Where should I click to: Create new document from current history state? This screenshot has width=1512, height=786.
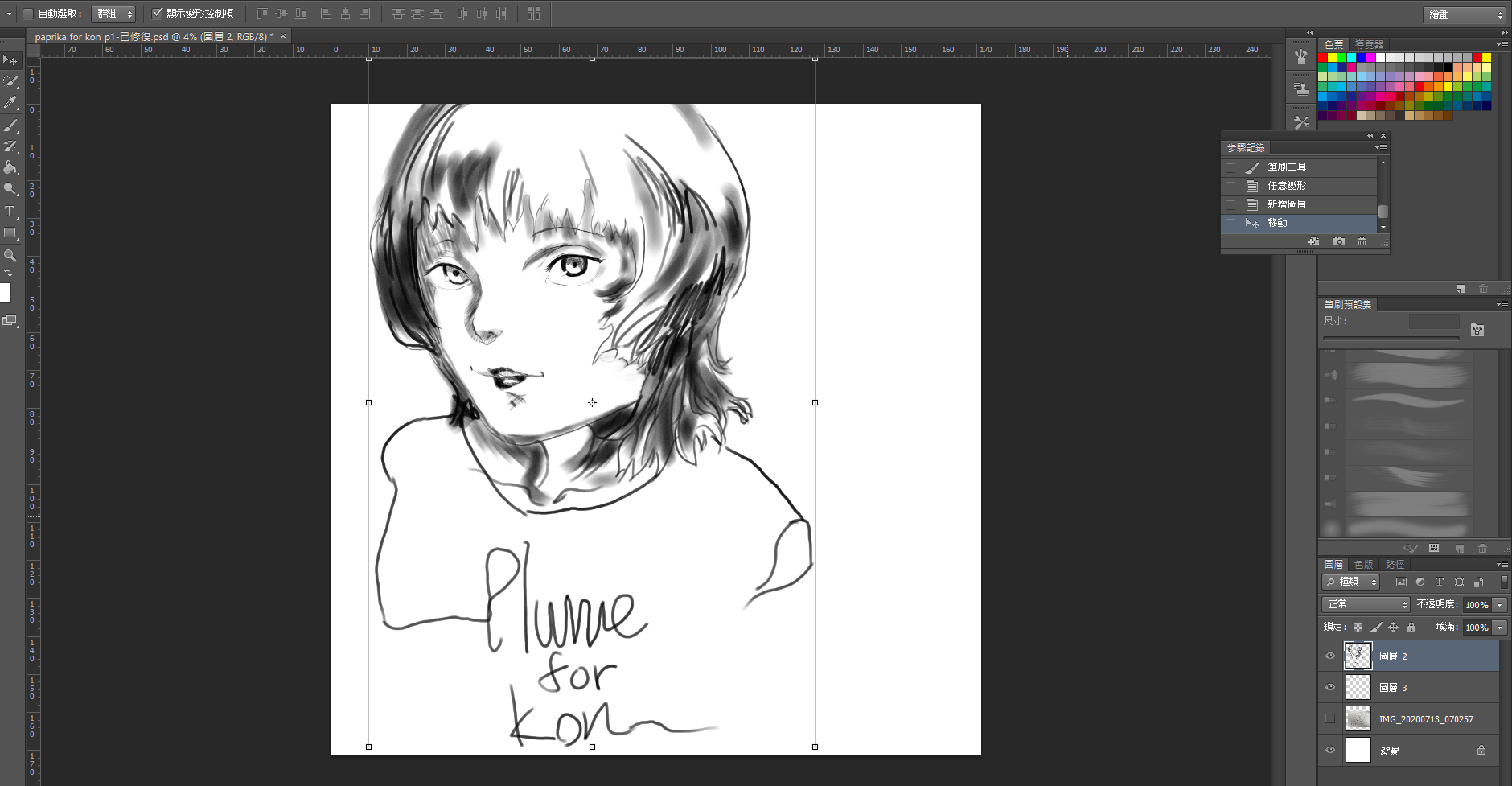(1313, 241)
